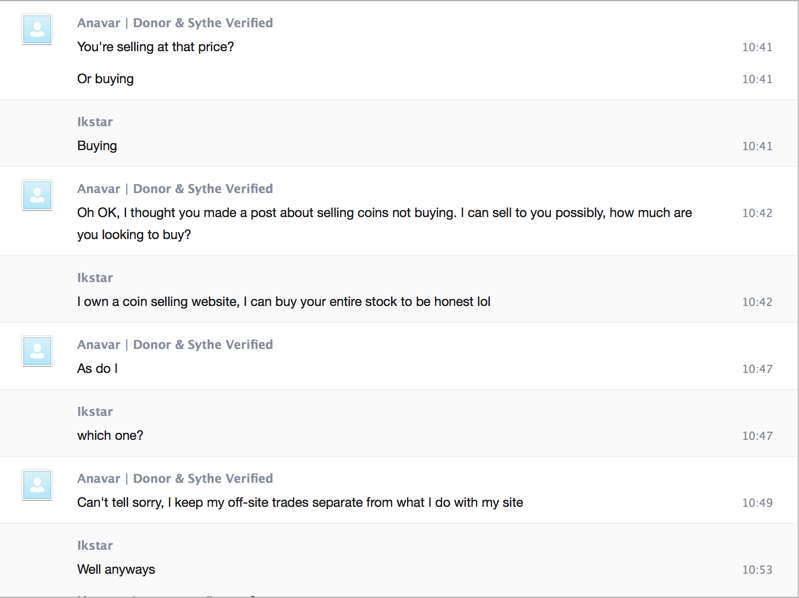Click the Anavar username above "As do I"
Image resolution: width=799 pixels, height=598 pixels.
(98, 345)
